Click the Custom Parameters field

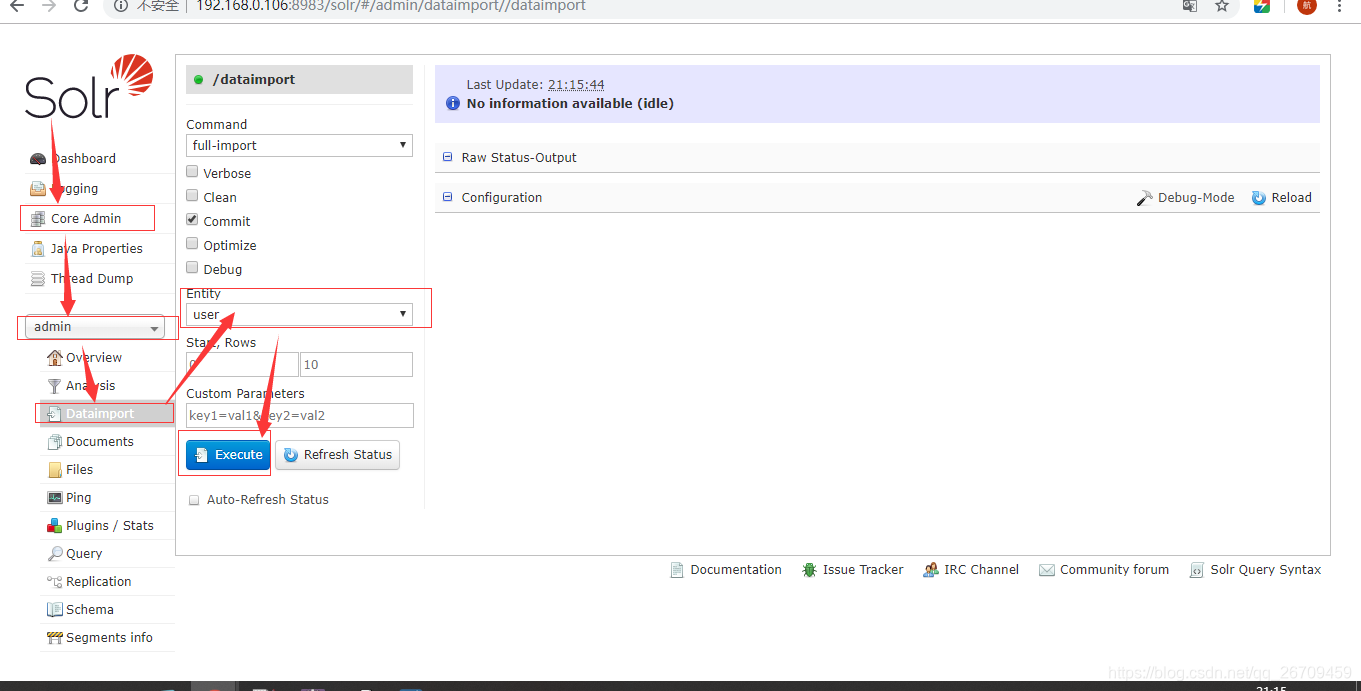click(299, 415)
